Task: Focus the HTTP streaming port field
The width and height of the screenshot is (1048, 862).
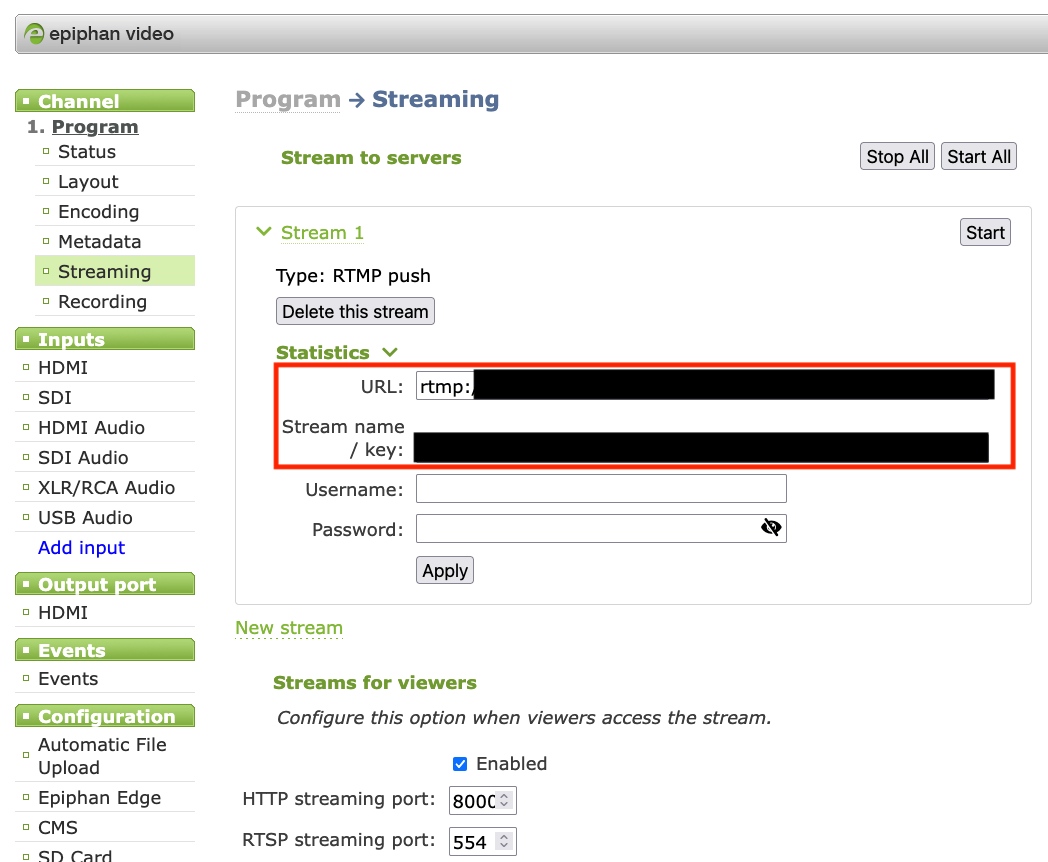Action: coord(482,801)
